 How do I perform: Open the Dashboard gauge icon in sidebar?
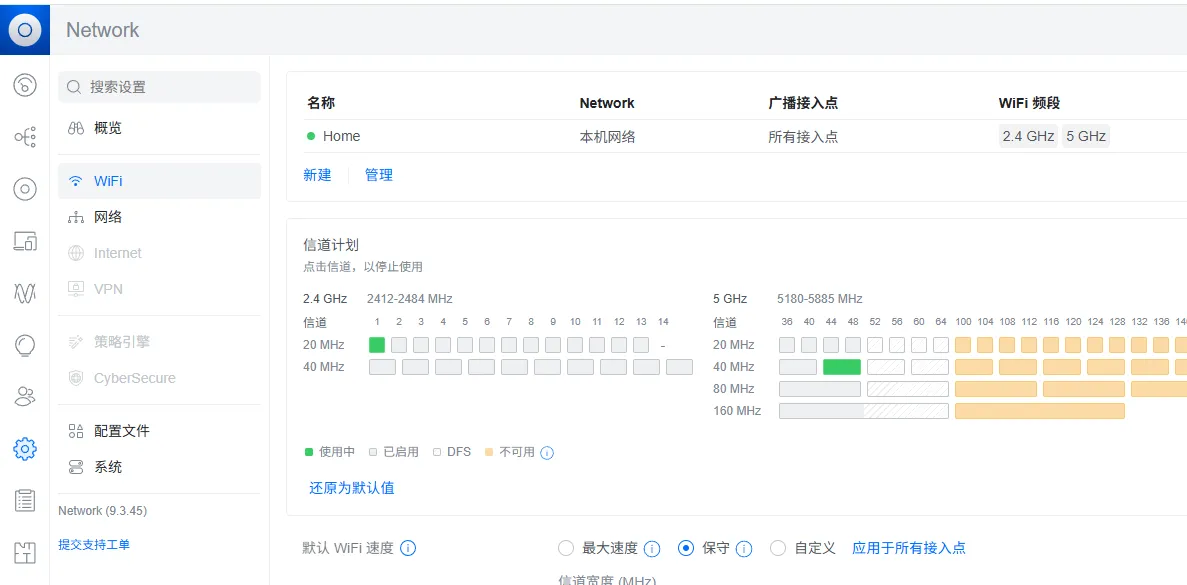(x=25, y=85)
